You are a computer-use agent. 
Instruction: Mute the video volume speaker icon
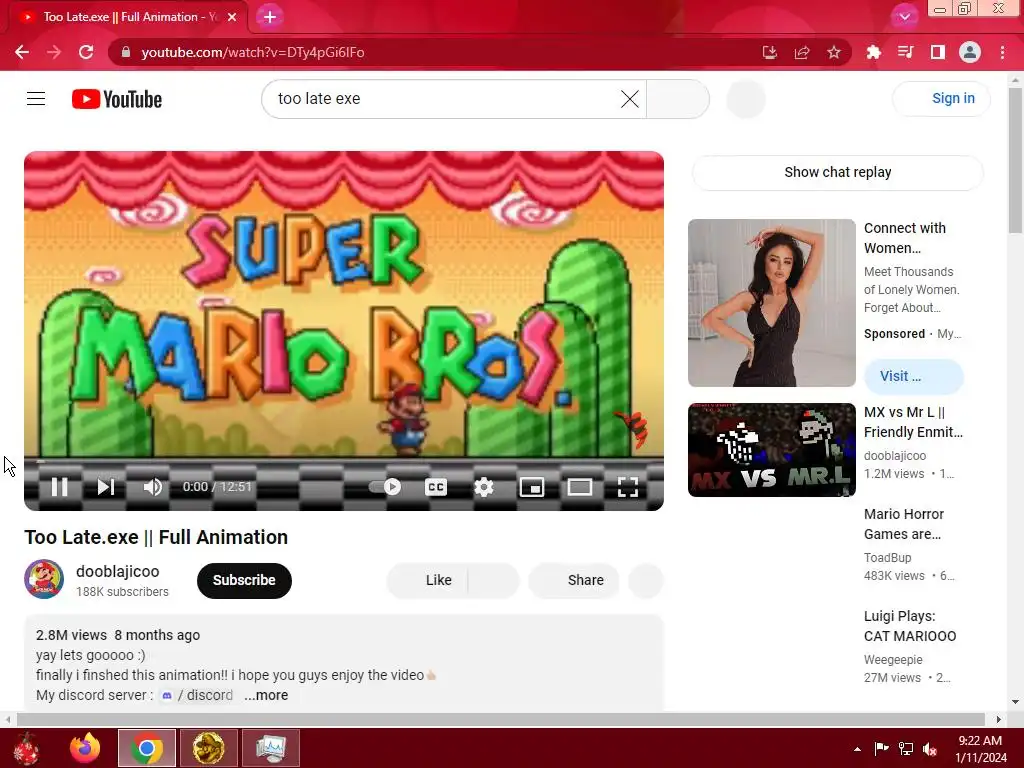tap(152, 487)
